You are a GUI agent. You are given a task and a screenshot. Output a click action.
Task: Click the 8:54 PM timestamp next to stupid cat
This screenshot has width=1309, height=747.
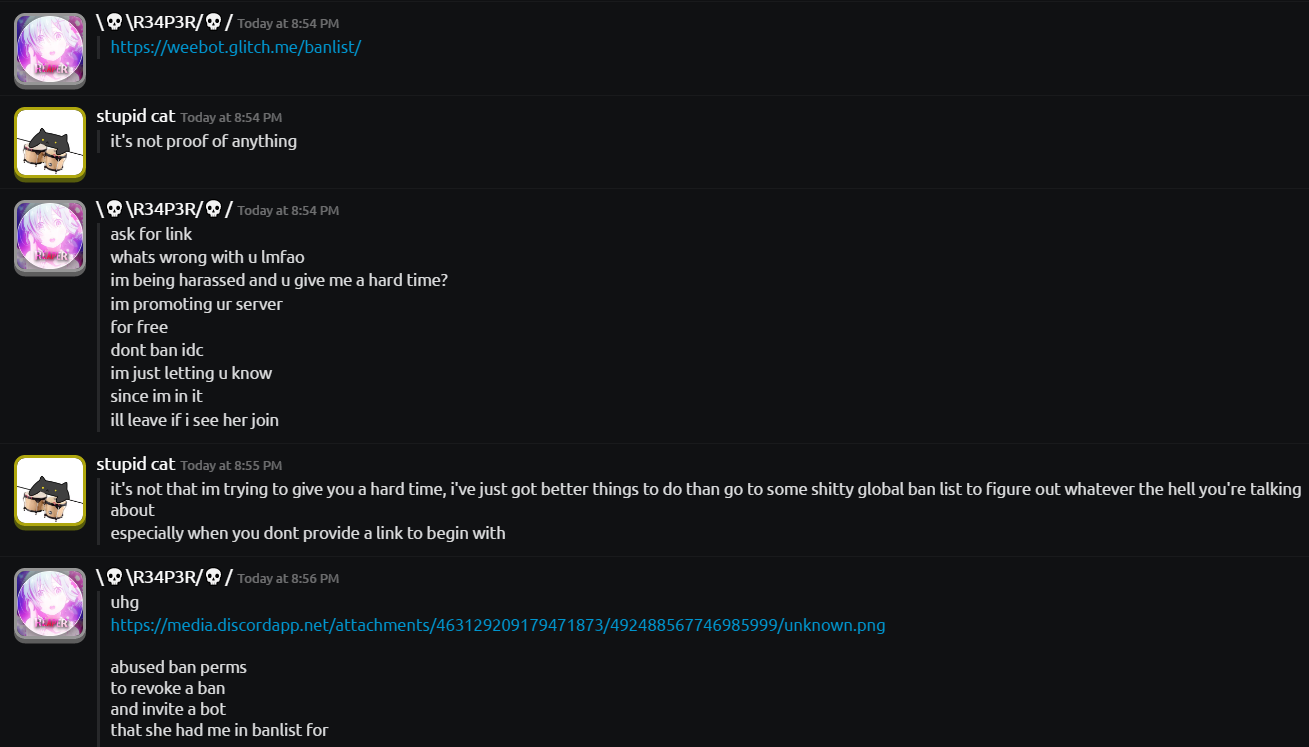[x=231, y=118]
